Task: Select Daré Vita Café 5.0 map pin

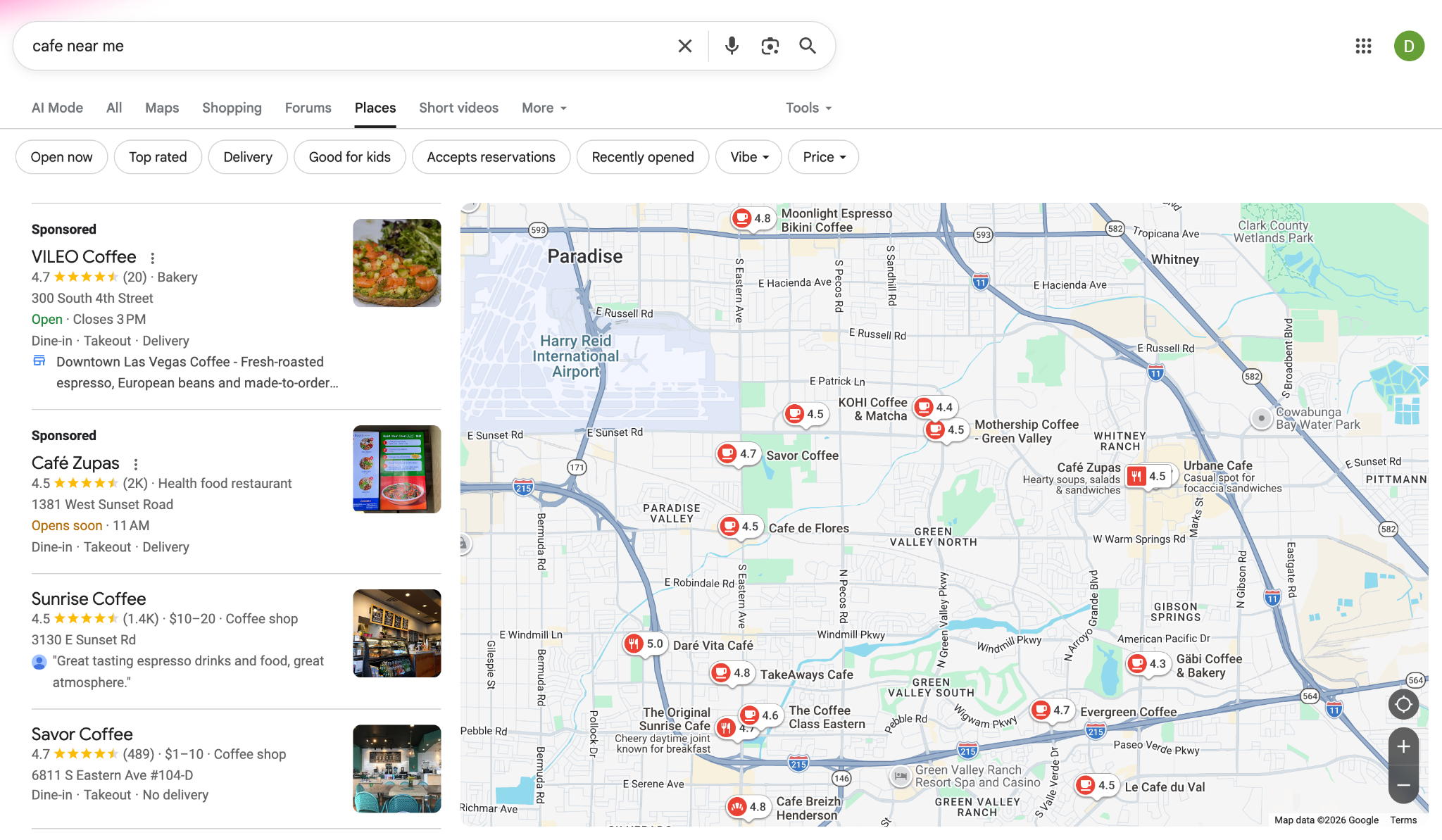Action: pos(645,644)
